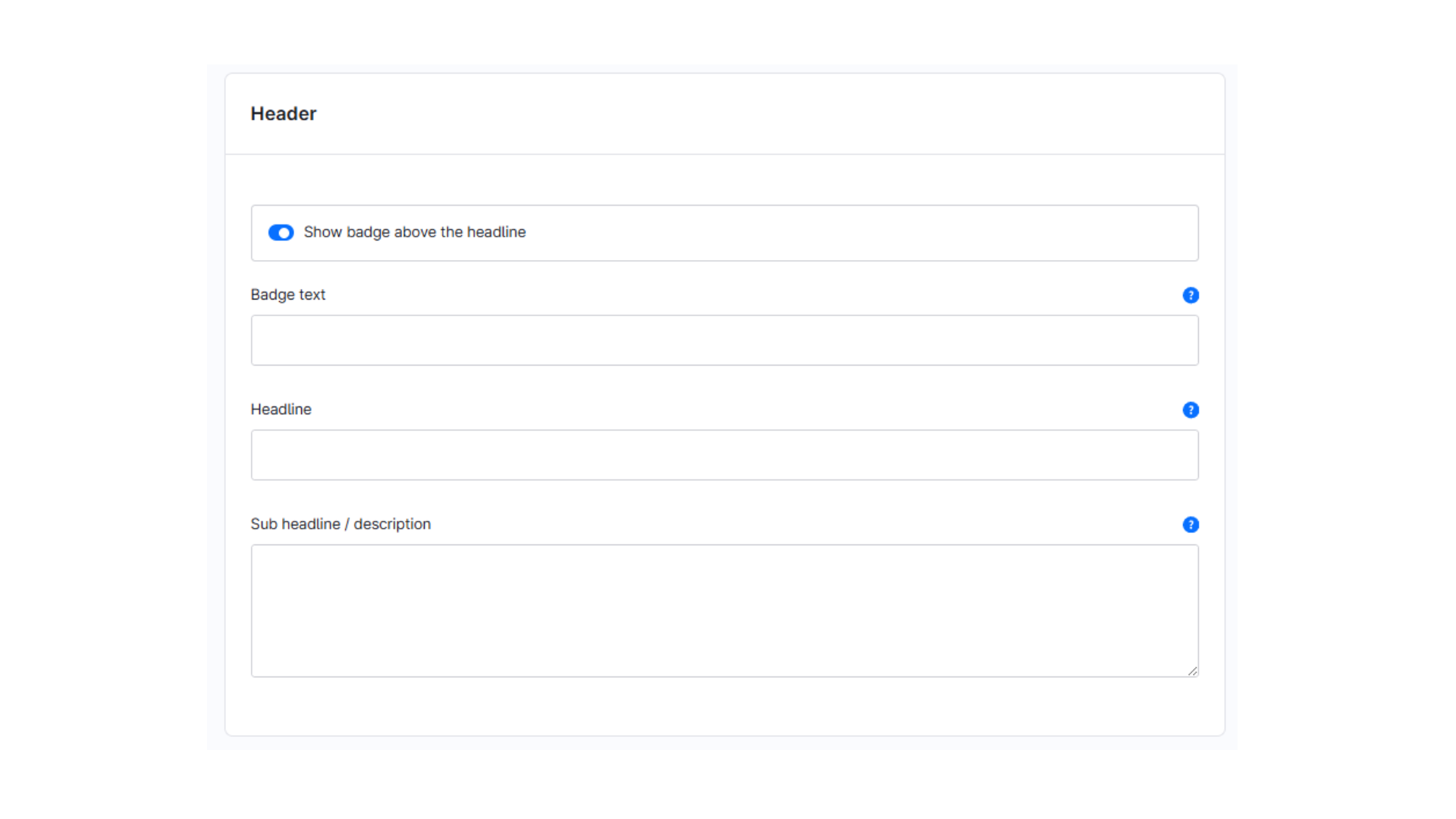Screen dimensions: 1456x819
Task: Click the 'Header' section title
Action: pos(284,114)
